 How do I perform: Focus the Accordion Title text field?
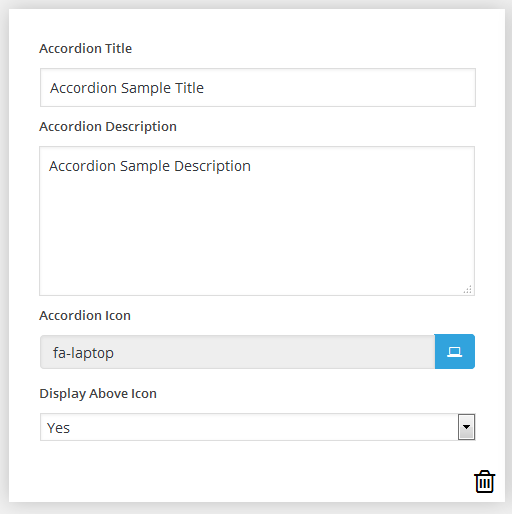click(258, 88)
